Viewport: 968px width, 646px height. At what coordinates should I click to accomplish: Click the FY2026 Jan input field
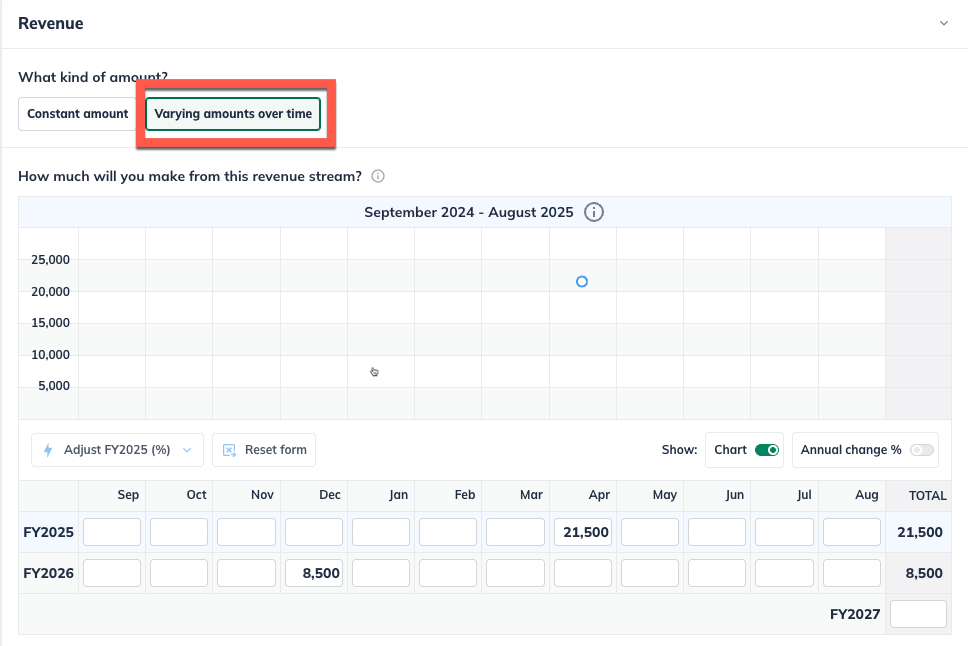pos(381,573)
